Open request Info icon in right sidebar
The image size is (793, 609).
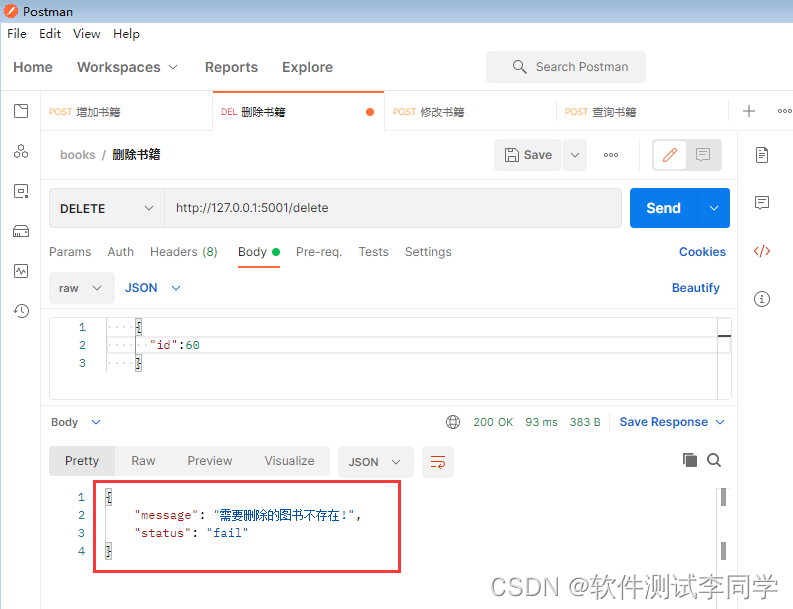tap(762, 299)
